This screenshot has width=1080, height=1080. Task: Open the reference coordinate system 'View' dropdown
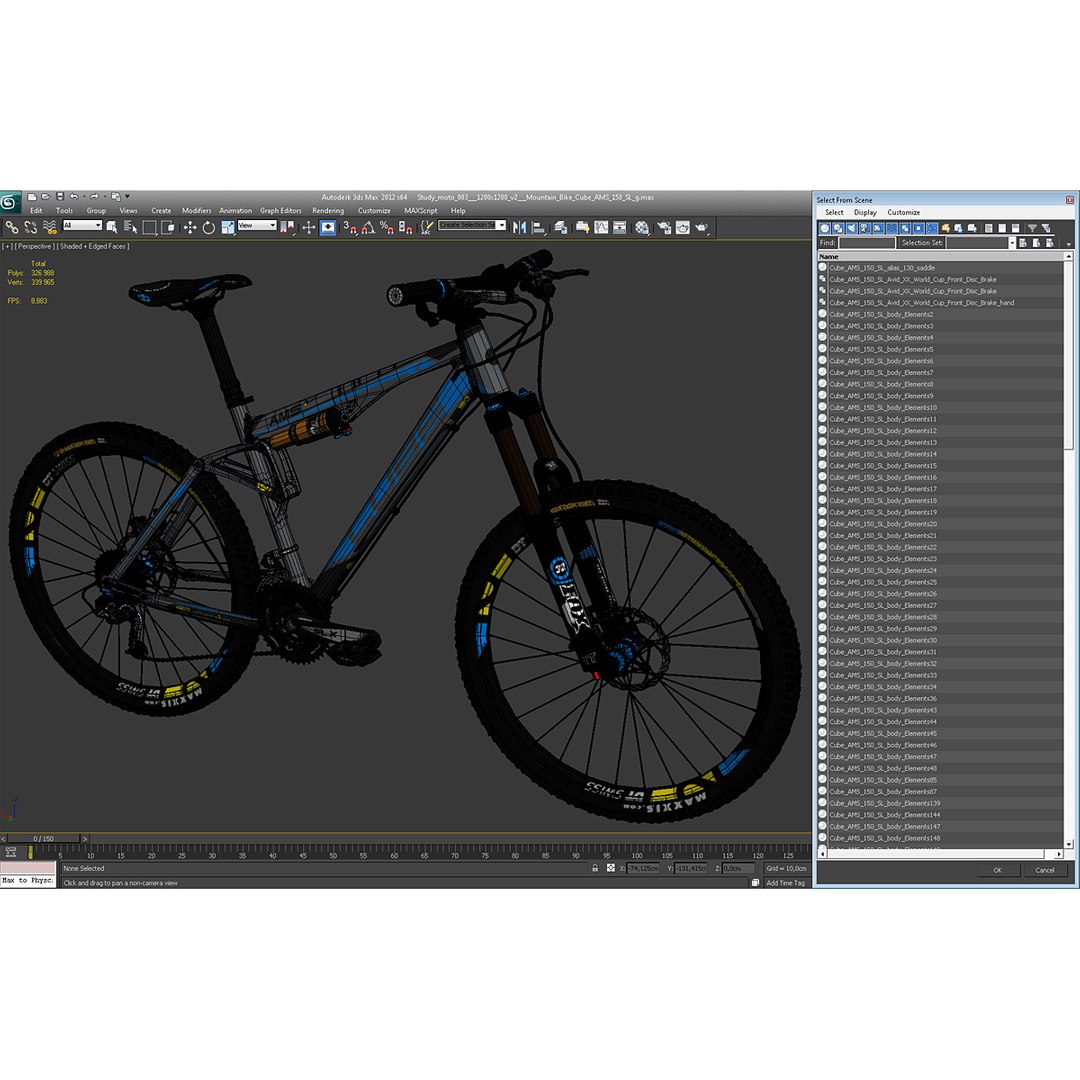[x=257, y=225]
